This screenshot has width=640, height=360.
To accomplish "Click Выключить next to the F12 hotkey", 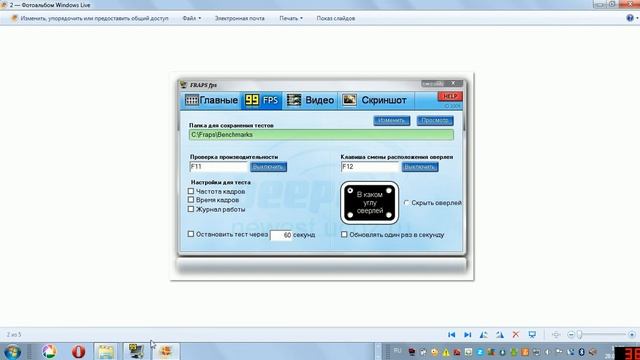I will 420,167.
